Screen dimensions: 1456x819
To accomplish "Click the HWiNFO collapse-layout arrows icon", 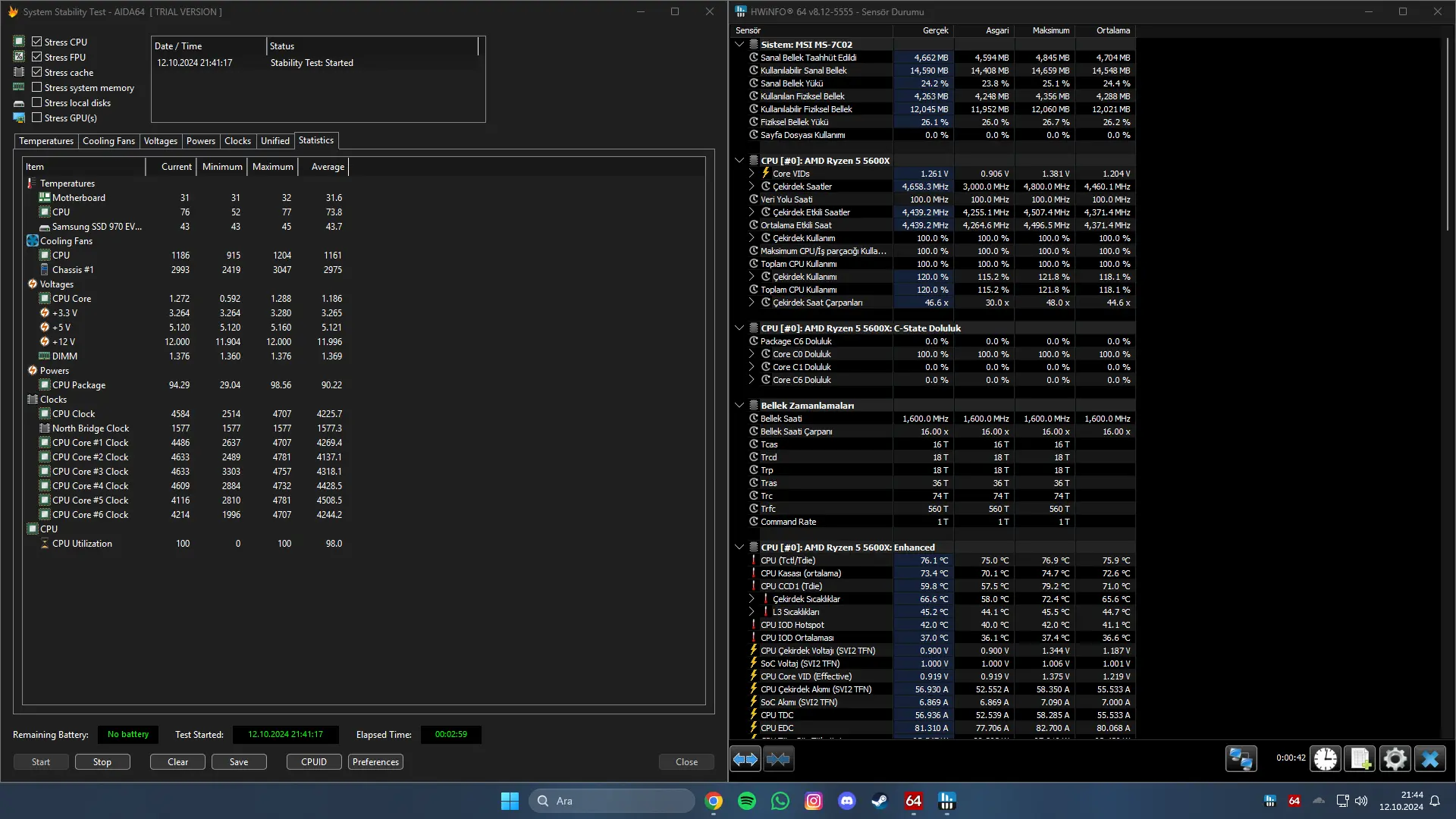I will pyautogui.click(x=778, y=759).
